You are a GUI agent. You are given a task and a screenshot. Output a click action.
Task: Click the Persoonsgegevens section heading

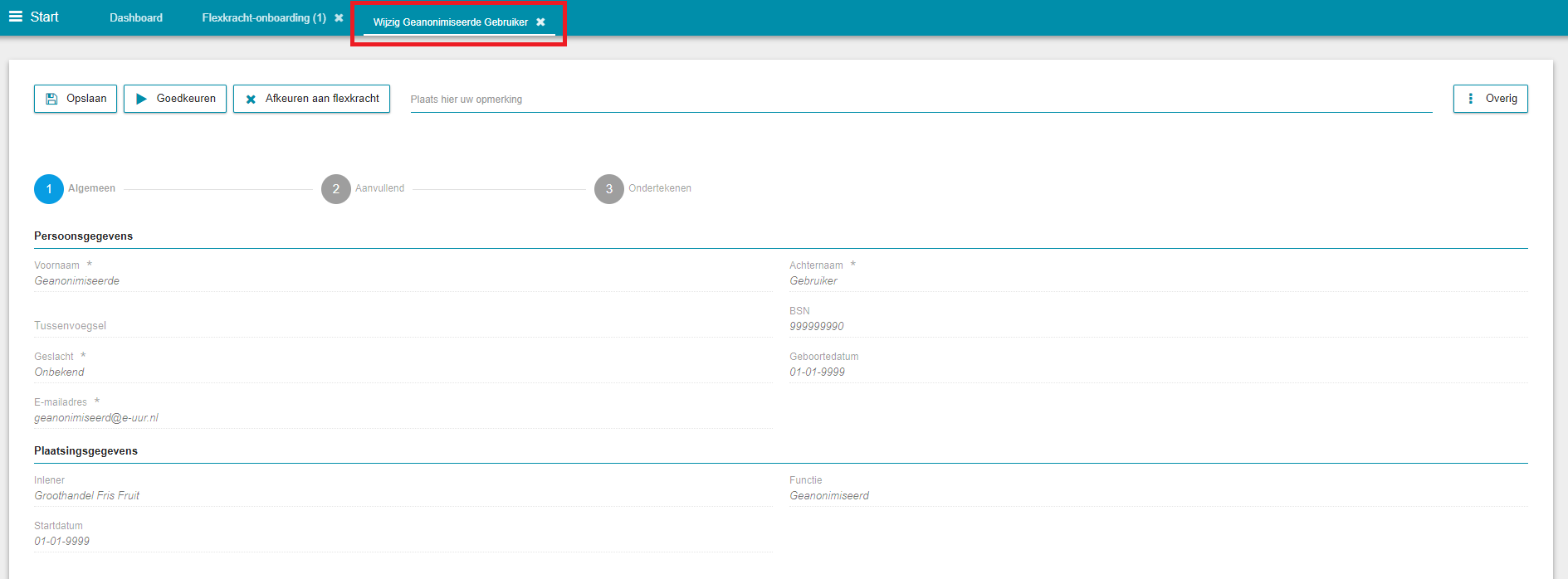83,236
